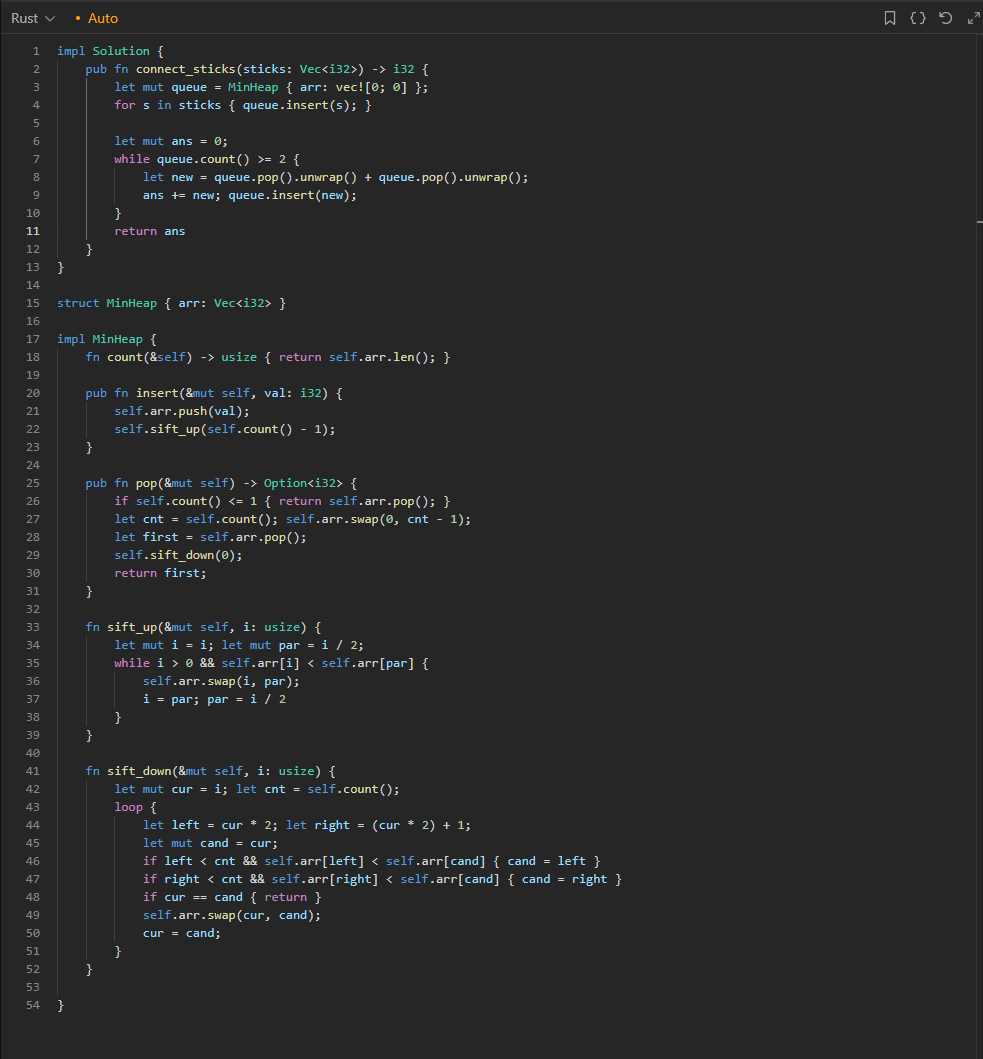983x1059 pixels.
Task: Click 'for s in sticks' on line 4
Action: [x=168, y=105]
